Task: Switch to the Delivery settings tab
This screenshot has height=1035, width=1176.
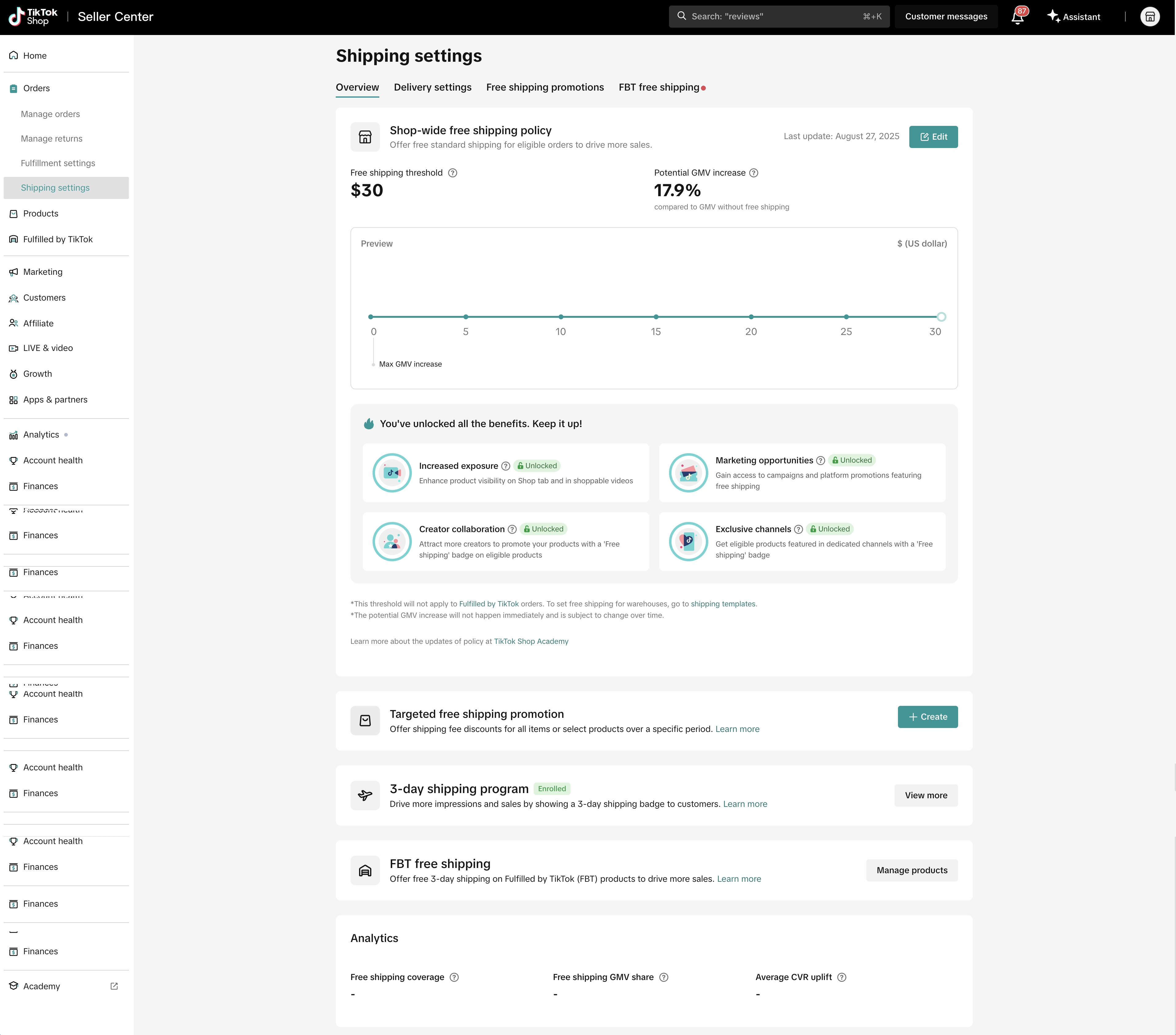Action: pyautogui.click(x=432, y=88)
